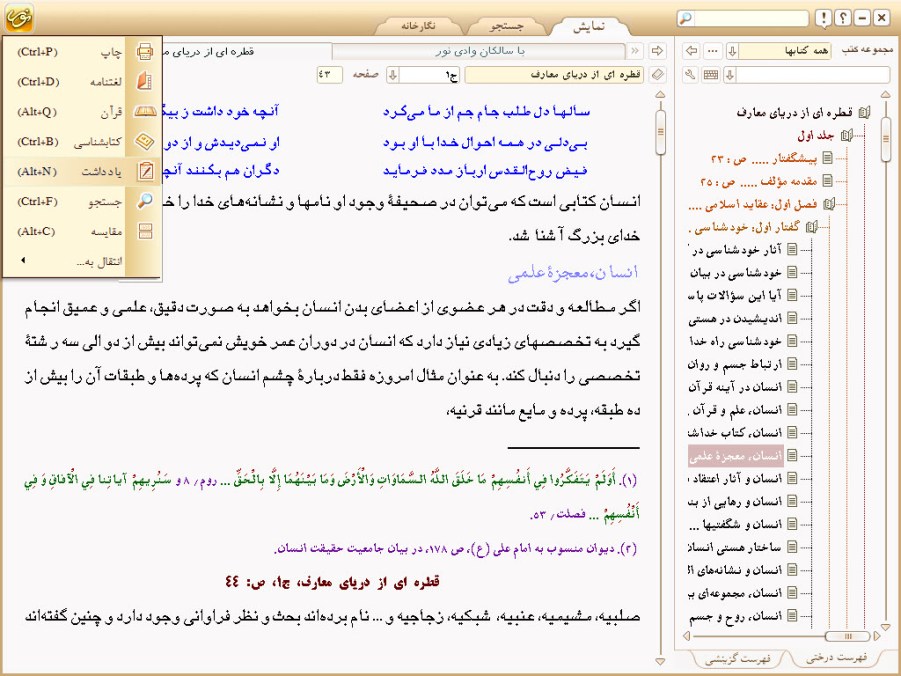The height and width of the screenshot is (676, 901).
Task: Select the printer icon for چاپ (Ctrl+P)
Action: 145,52
